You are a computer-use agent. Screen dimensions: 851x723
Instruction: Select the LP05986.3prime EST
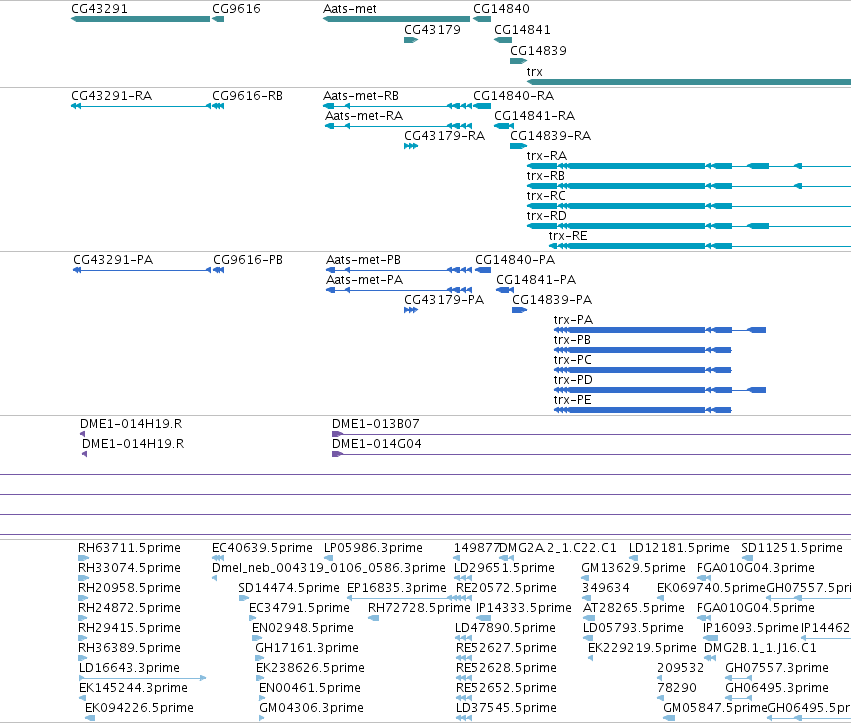click(329, 558)
